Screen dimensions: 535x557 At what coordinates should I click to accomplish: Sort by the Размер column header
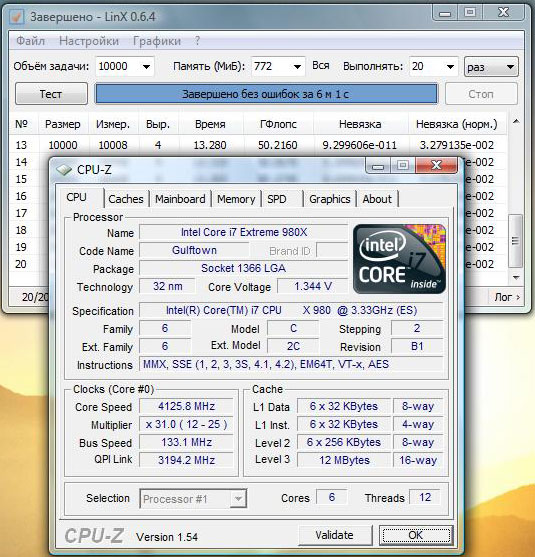[x=63, y=124]
